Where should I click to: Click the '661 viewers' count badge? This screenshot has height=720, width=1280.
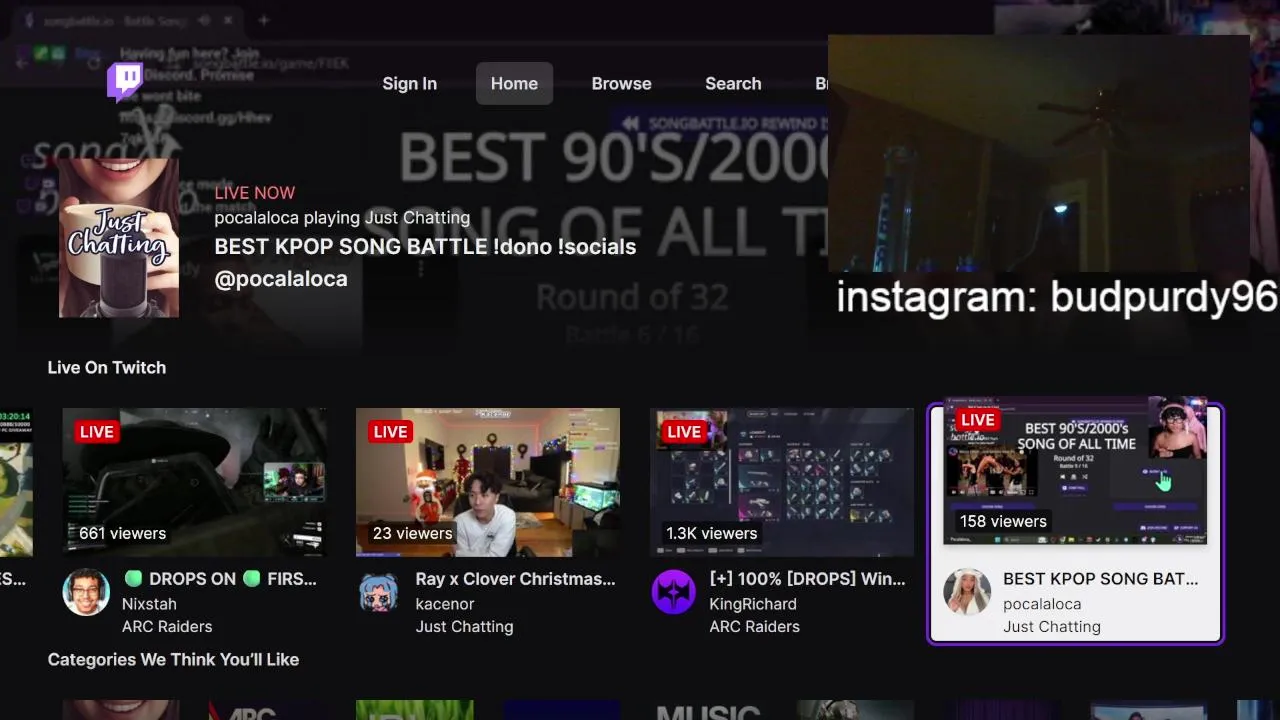coord(123,534)
